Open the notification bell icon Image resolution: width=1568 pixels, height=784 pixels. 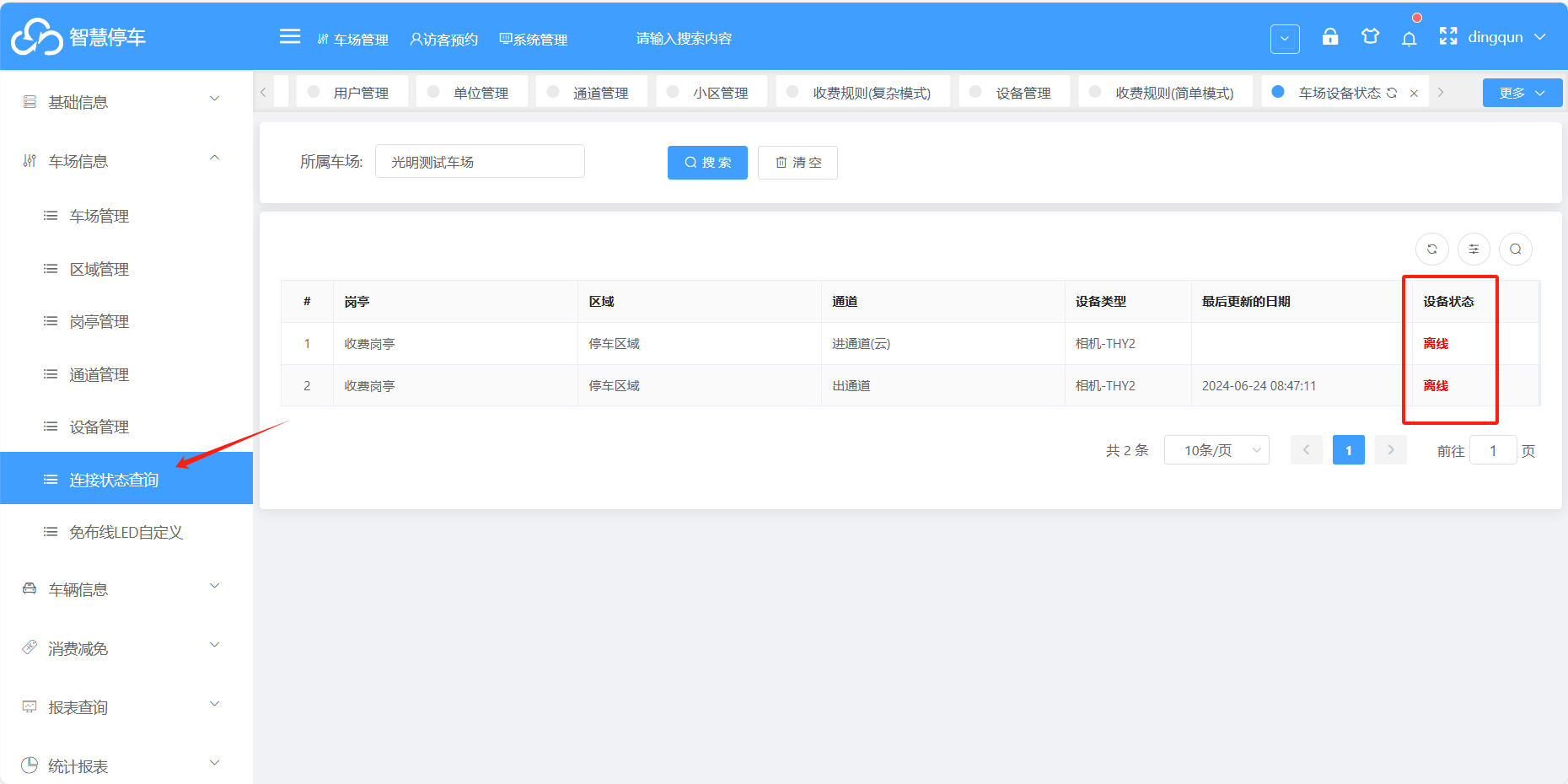click(x=1409, y=39)
